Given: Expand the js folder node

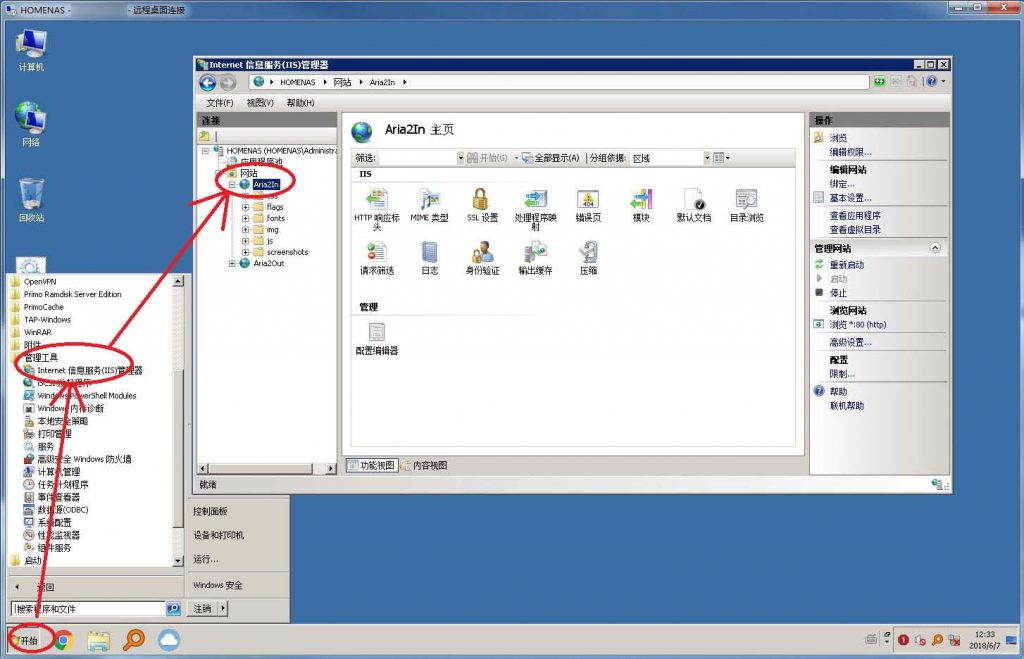Looking at the screenshot, I should [x=246, y=241].
